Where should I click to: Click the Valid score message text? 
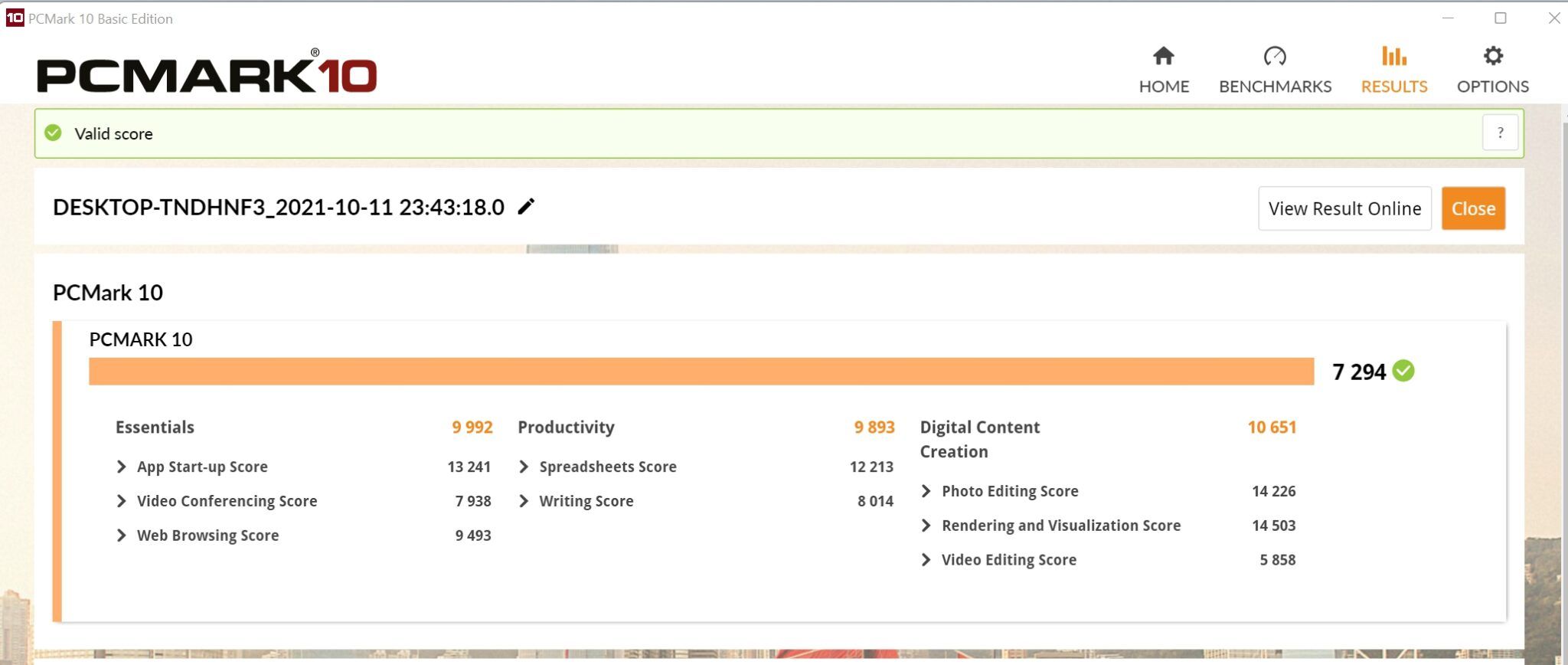click(113, 133)
